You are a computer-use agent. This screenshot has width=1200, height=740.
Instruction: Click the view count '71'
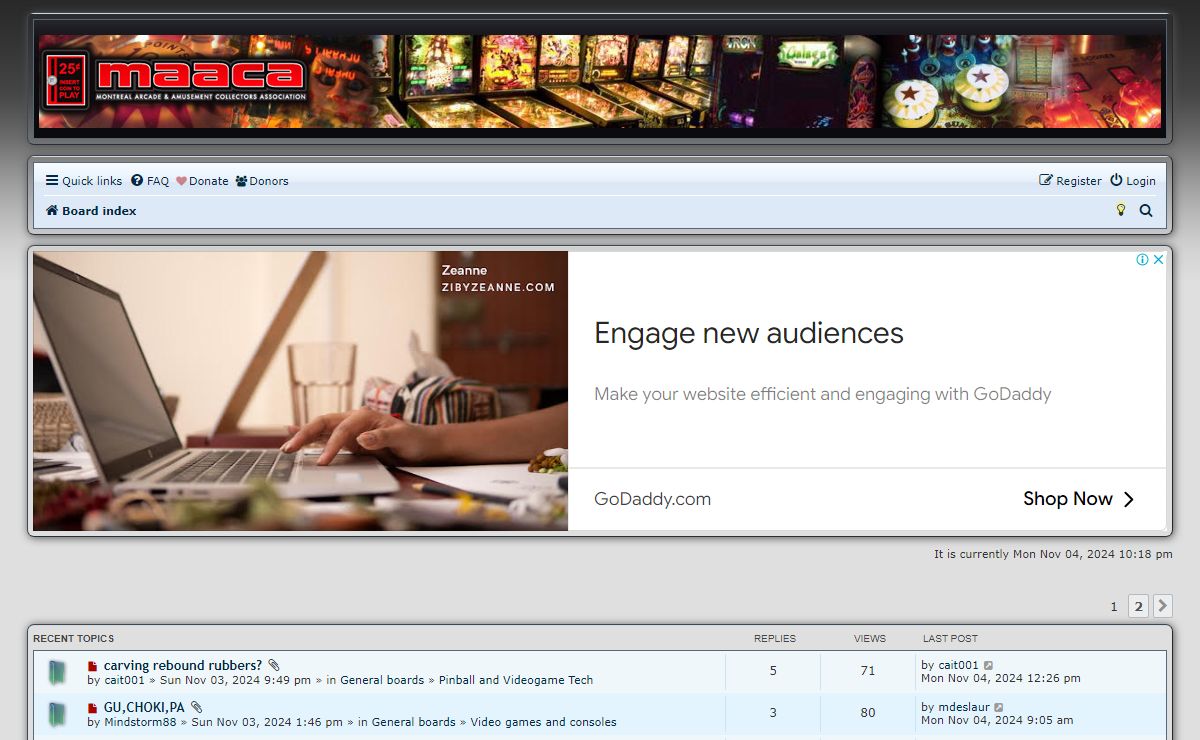[x=868, y=671]
